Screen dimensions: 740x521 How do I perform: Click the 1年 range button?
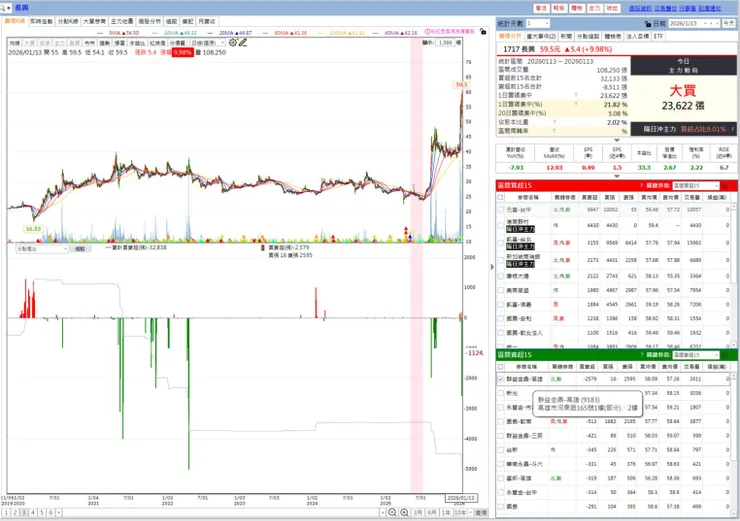[x=446, y=513]
